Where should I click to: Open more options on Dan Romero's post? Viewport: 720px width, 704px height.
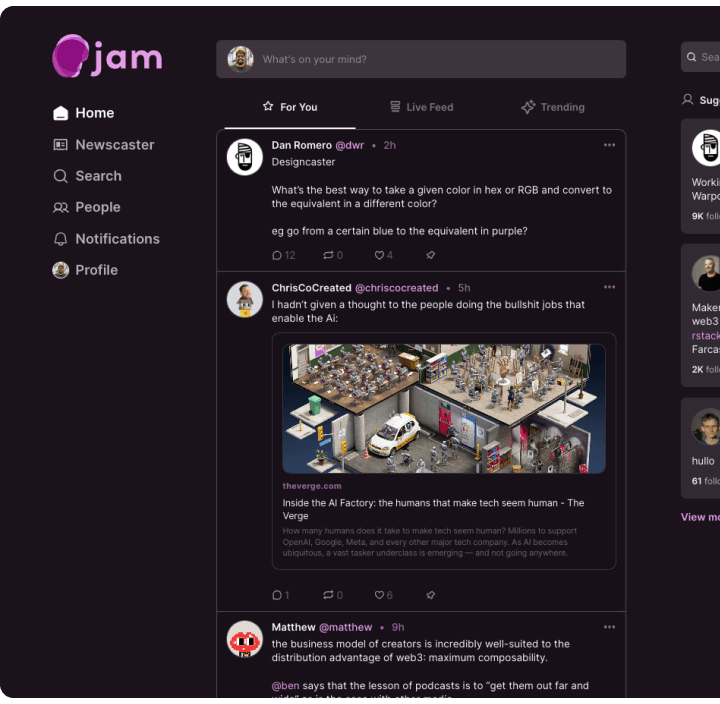(609, 145)
